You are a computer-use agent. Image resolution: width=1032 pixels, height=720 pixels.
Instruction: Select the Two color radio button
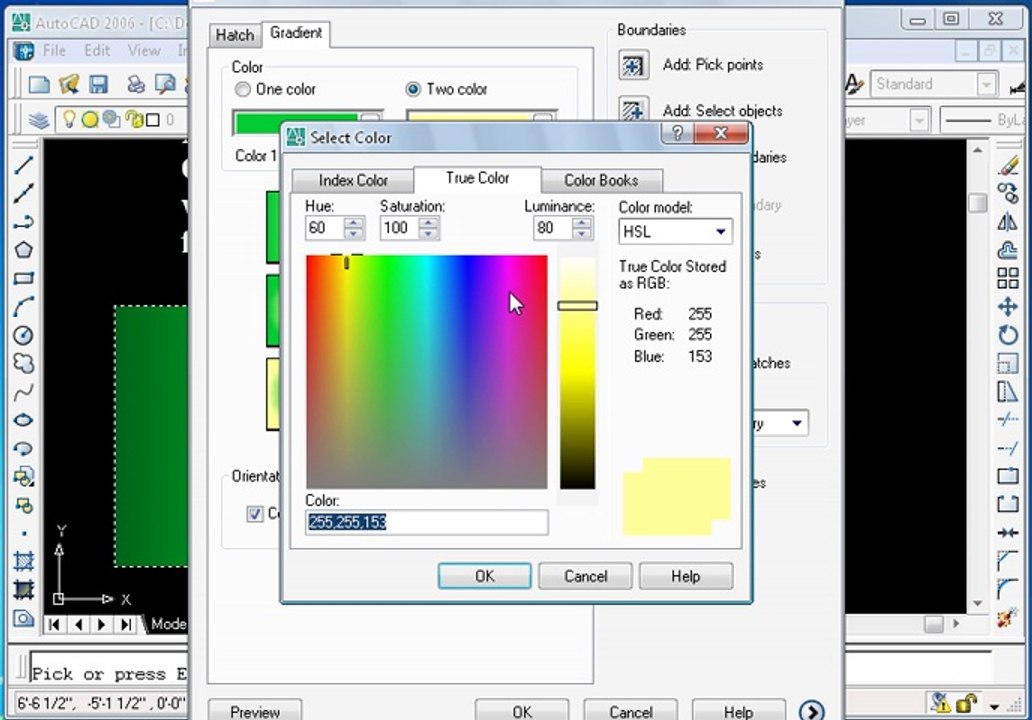click(x=413, y=89)
